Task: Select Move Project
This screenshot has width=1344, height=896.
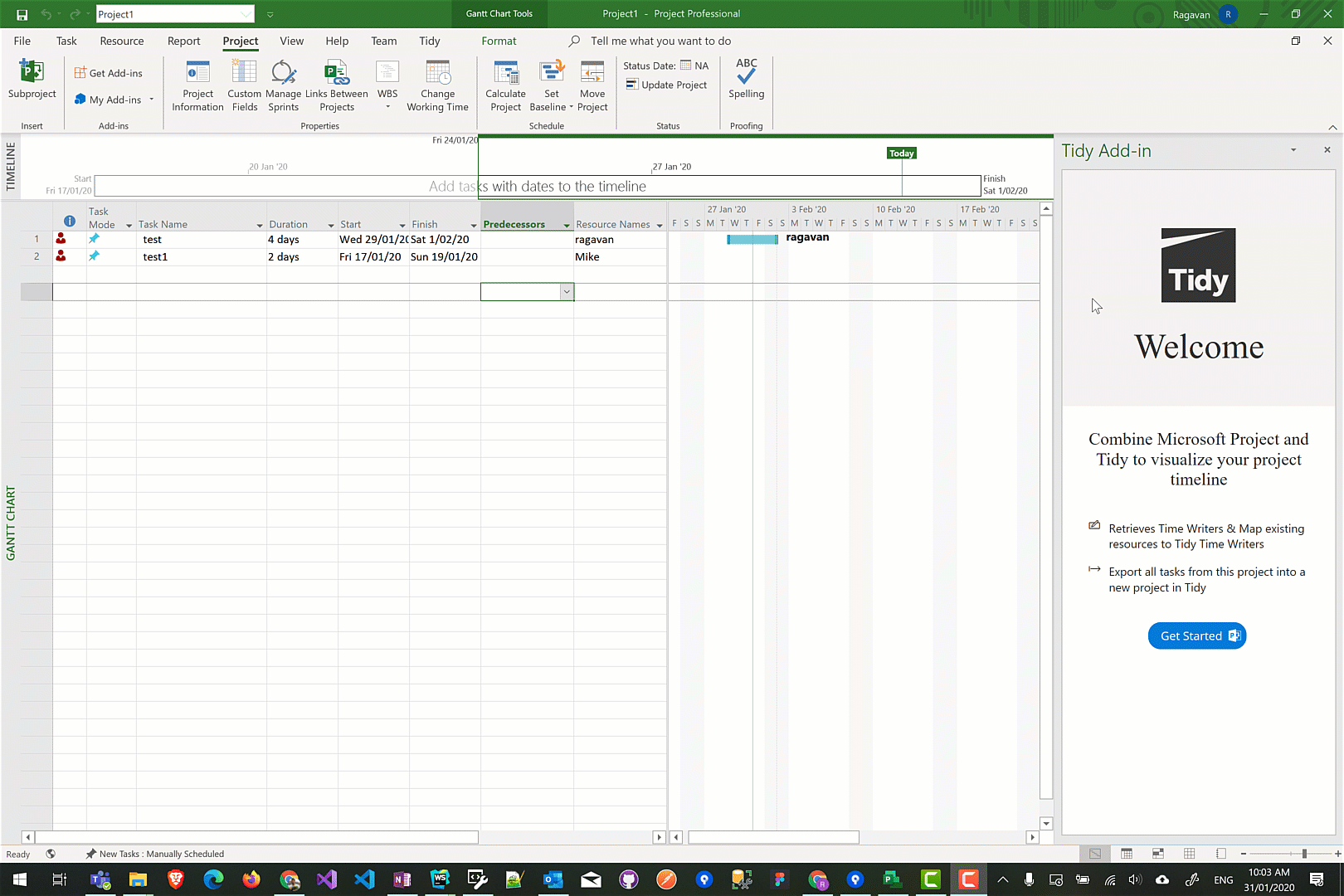Action: [x=592, y=85]
